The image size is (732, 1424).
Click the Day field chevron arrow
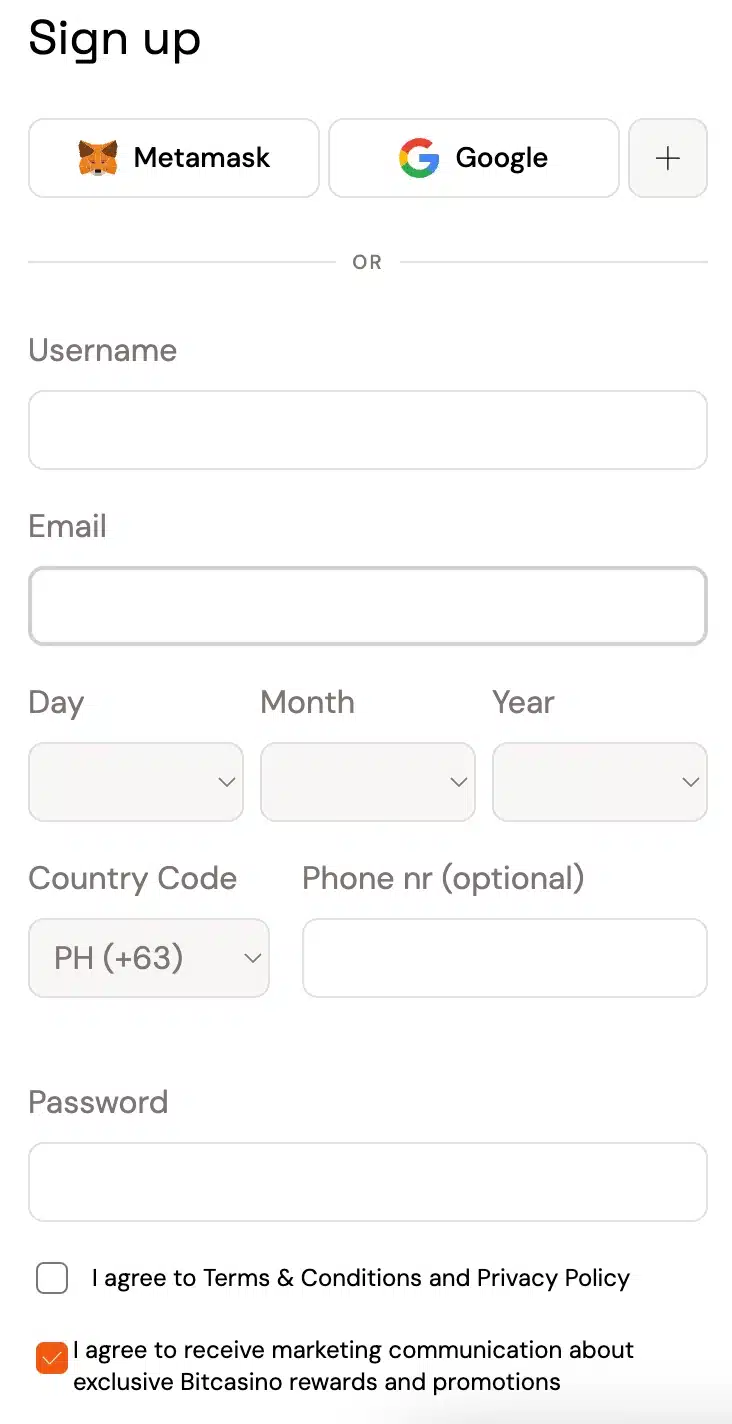coord(227,782)
